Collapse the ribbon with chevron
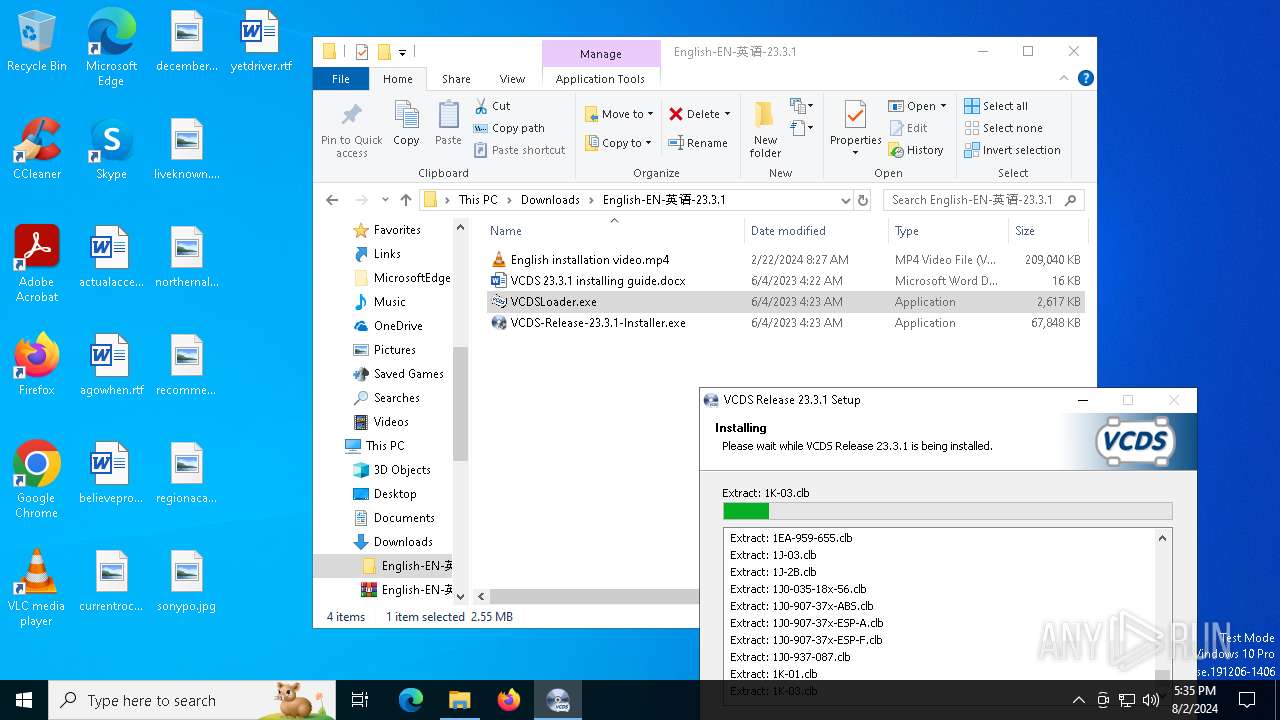The height and width of the screenshot is (720, 1280). tap(1064, 78)
